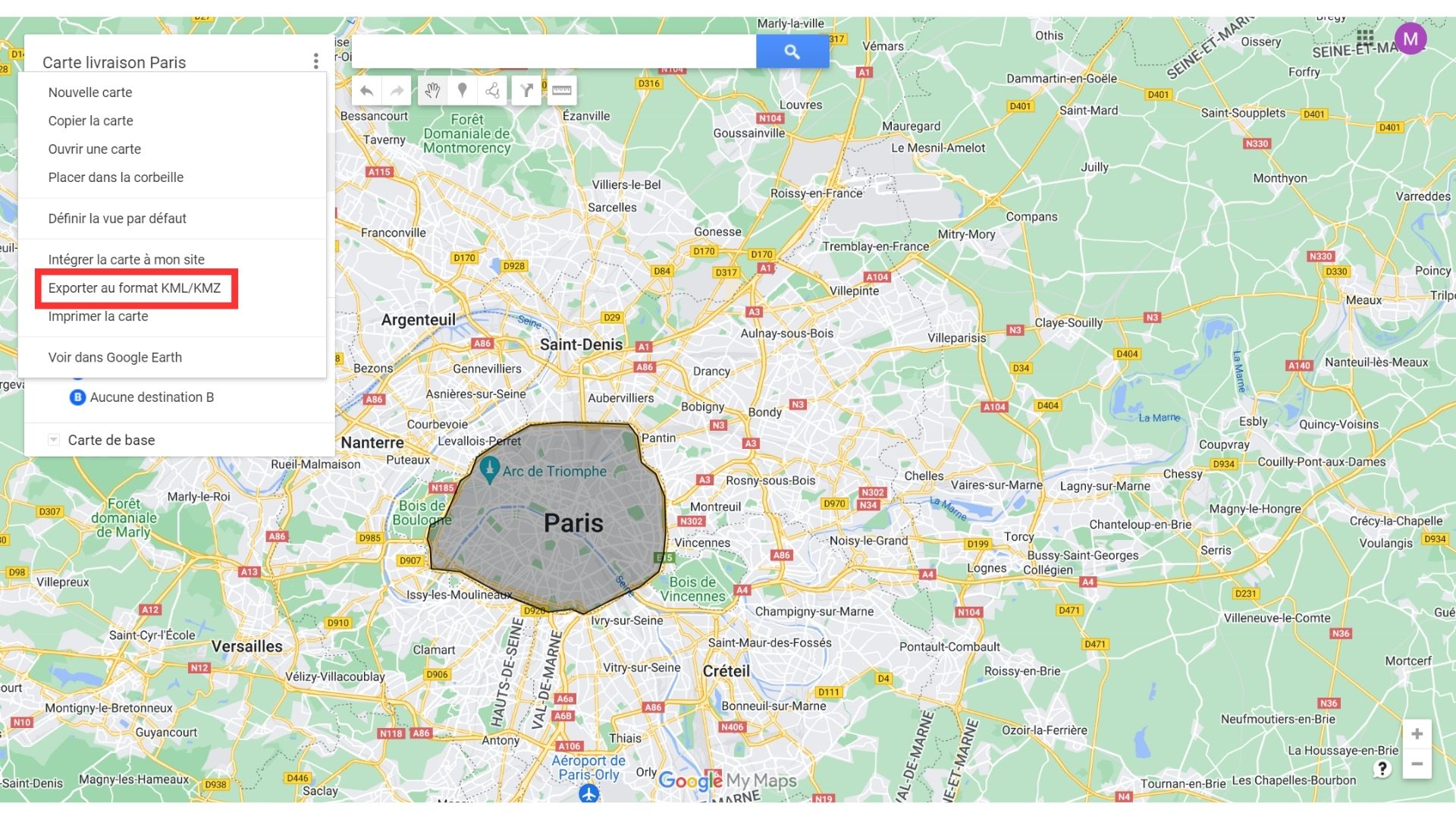Open the purple M account avatar
This screenshot has width=1456, height=819.
(1410, 39)
